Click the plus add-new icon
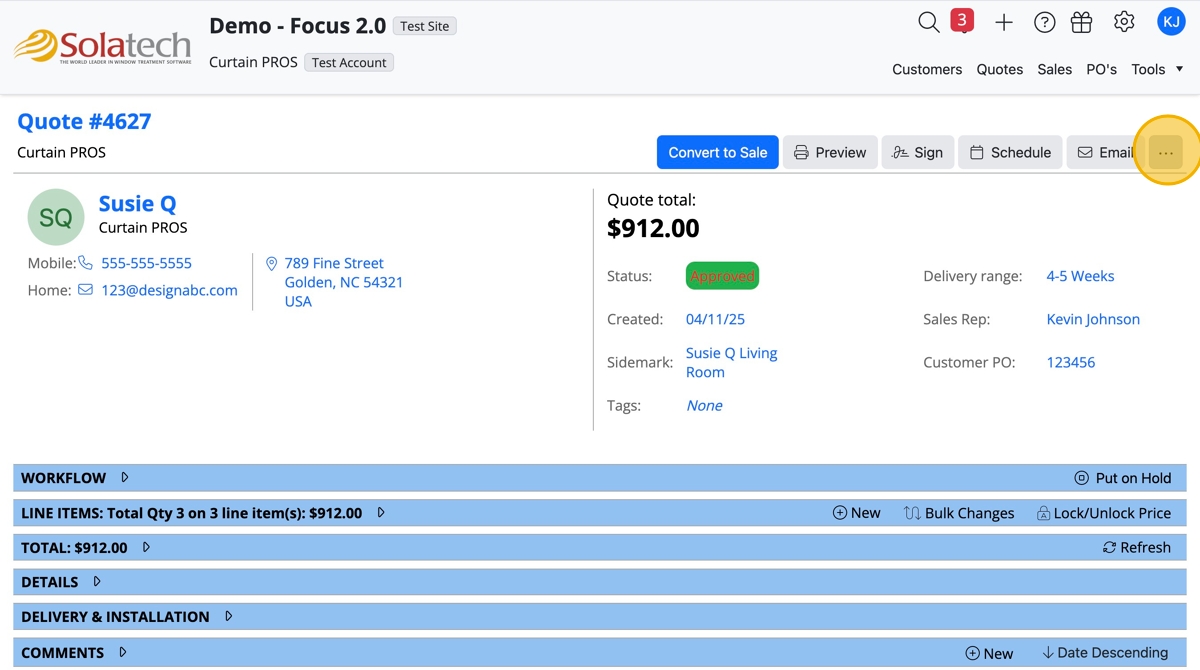The width and height of the screenshot is (1200, 670). pos(1004,22)
